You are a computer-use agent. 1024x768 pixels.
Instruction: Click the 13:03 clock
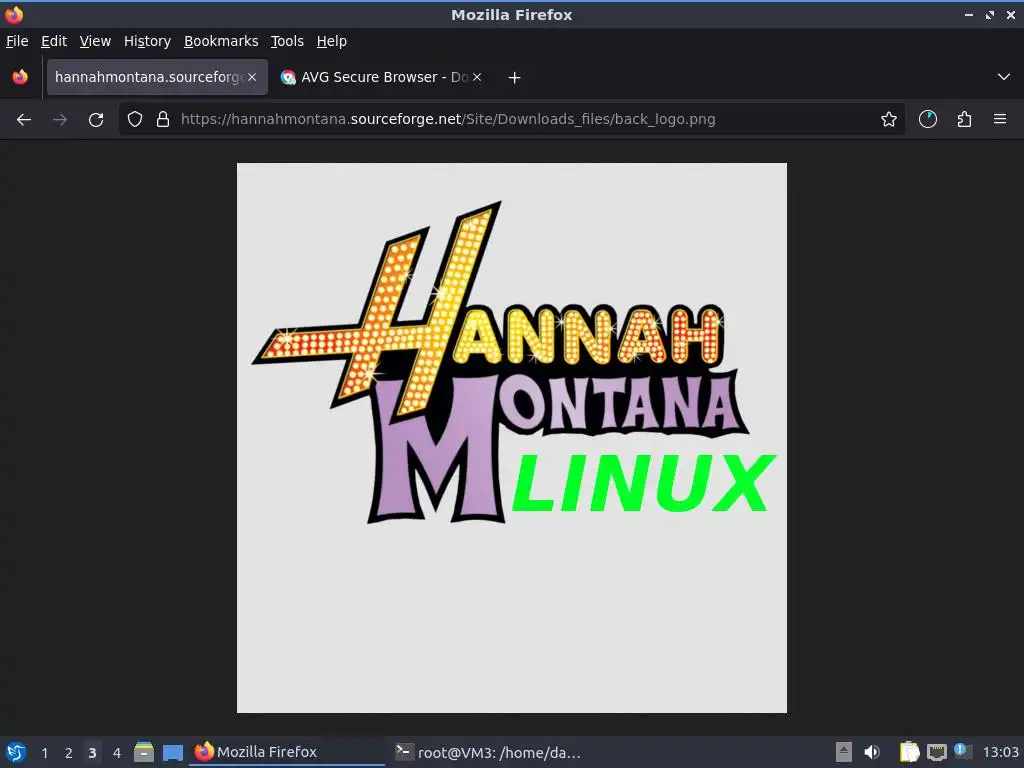(x=1000, y=752)
